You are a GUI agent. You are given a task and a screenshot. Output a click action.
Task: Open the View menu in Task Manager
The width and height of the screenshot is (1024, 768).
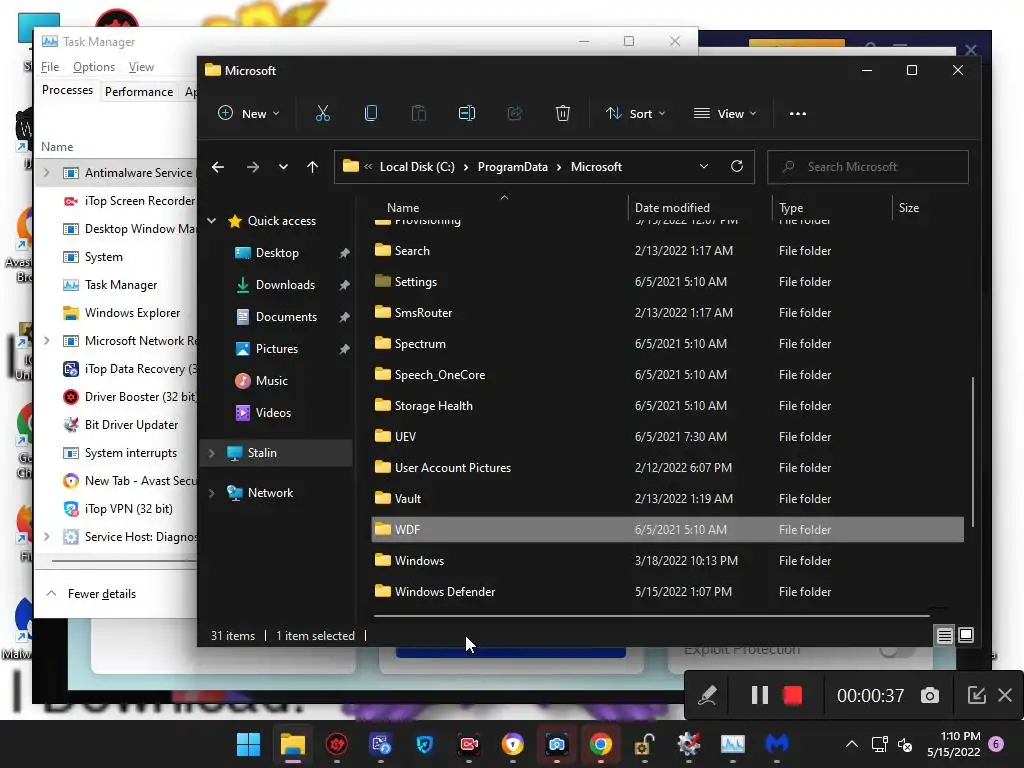coord(141,67)
